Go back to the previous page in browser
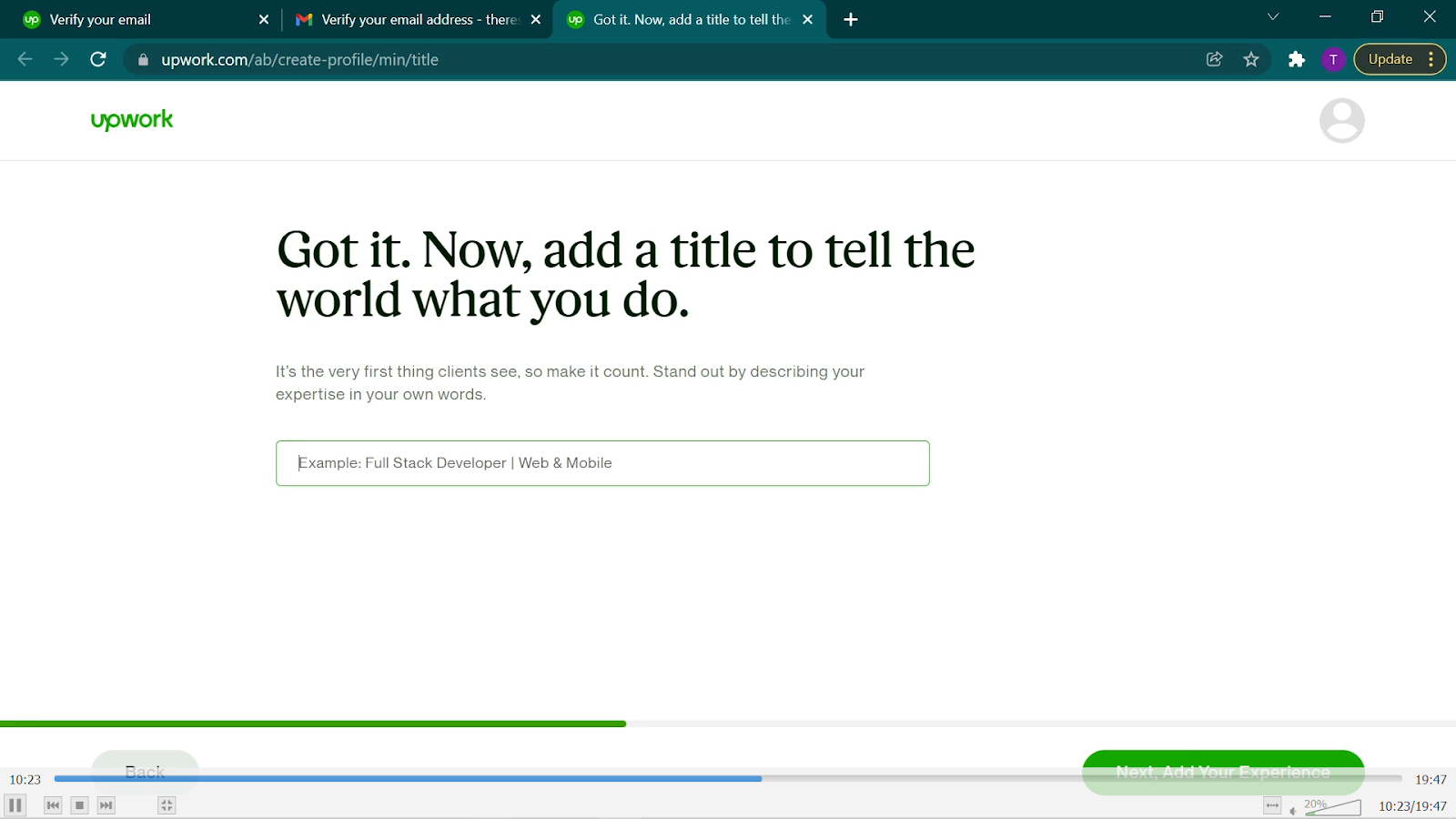The width and height of the screenshot is (1456, 819). 25,59
